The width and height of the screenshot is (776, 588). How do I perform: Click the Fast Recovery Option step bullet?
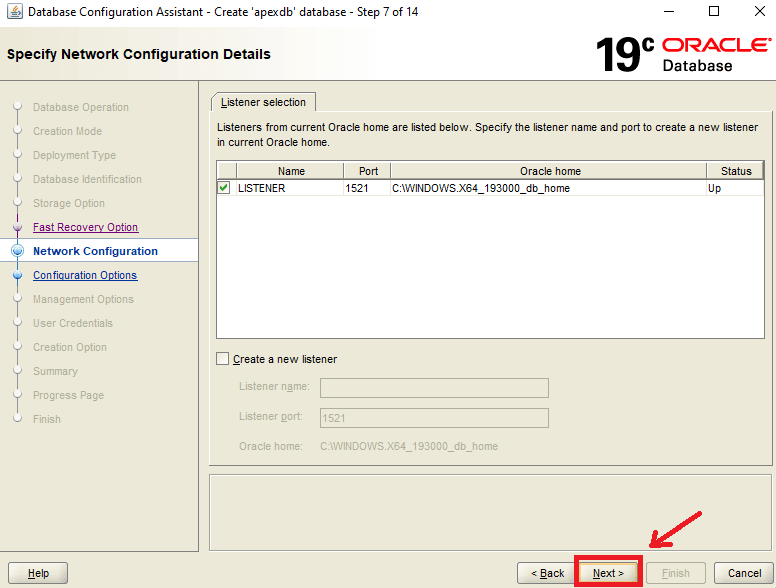pos(17,227)
